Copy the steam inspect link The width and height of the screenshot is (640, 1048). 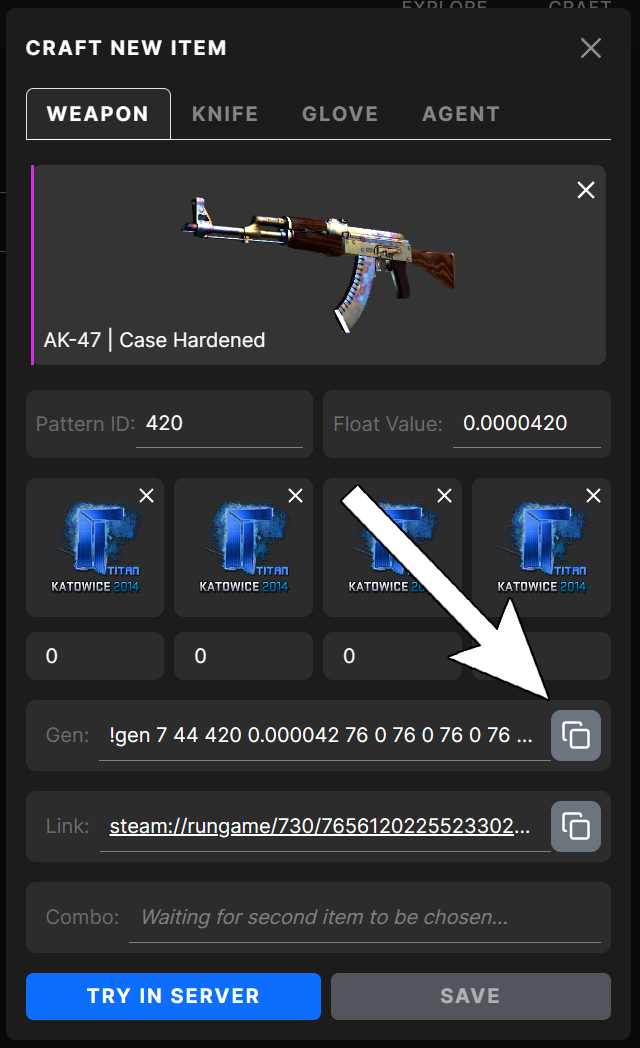(x=575, y=826)
